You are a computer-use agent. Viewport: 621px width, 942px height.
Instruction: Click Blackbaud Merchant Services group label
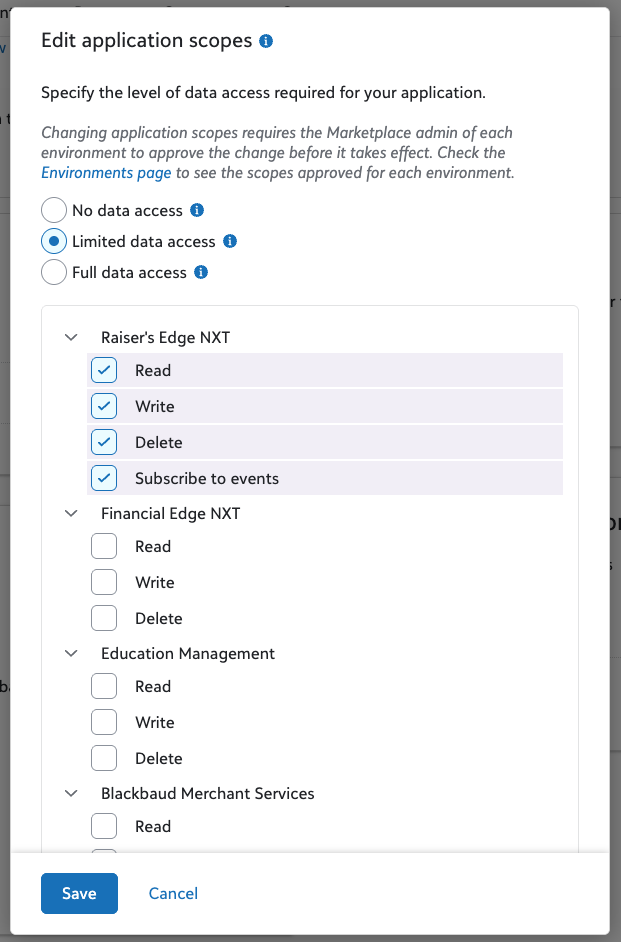click(x=207, y=794)
